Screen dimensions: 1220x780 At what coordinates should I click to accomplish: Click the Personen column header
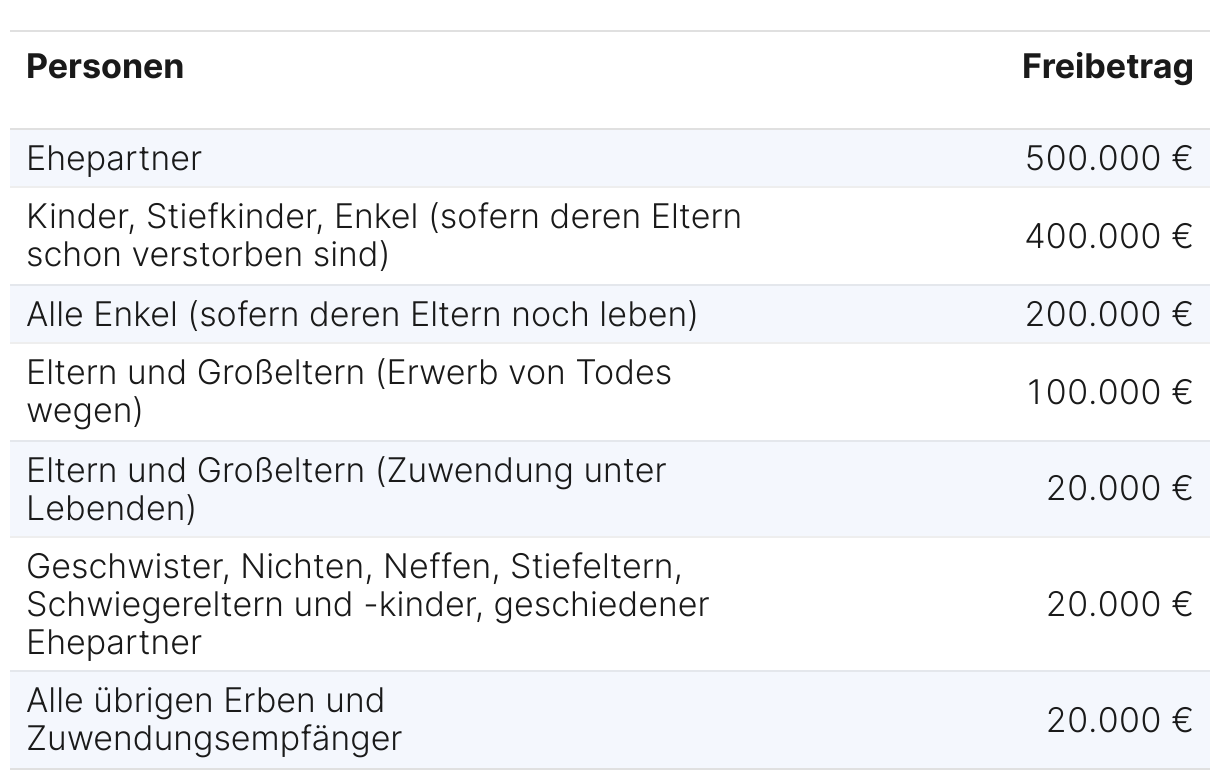[105, 67]
